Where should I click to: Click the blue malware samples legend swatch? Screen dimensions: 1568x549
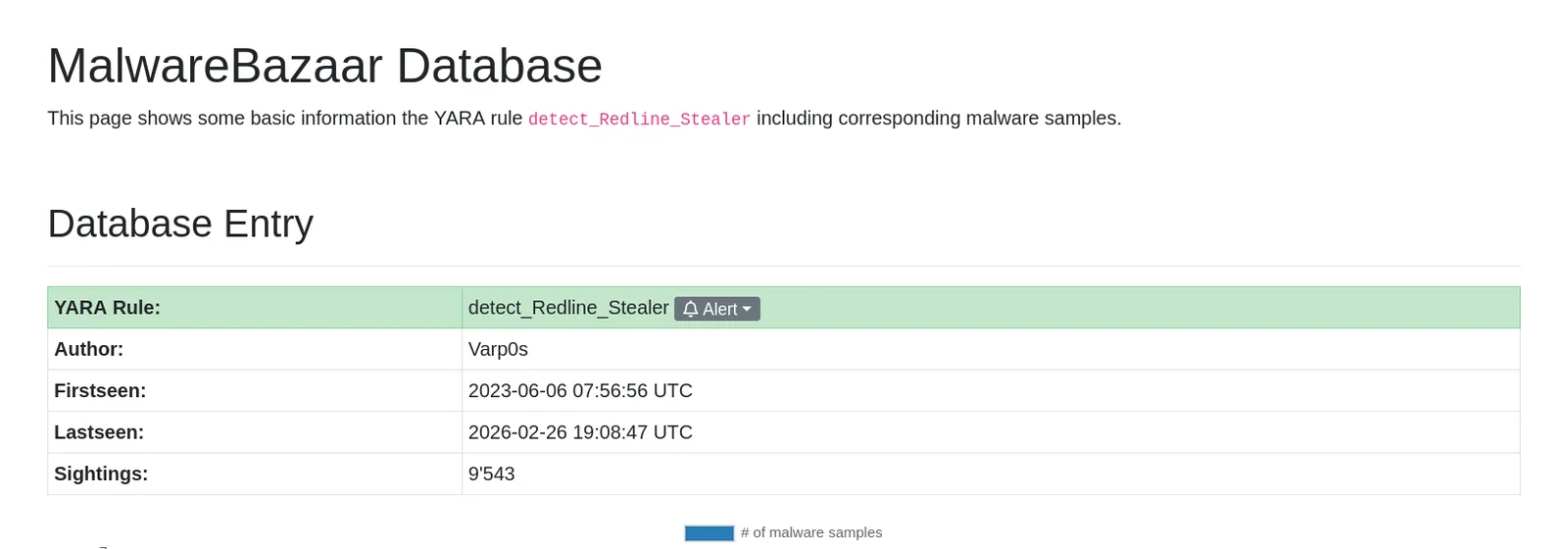710,533
